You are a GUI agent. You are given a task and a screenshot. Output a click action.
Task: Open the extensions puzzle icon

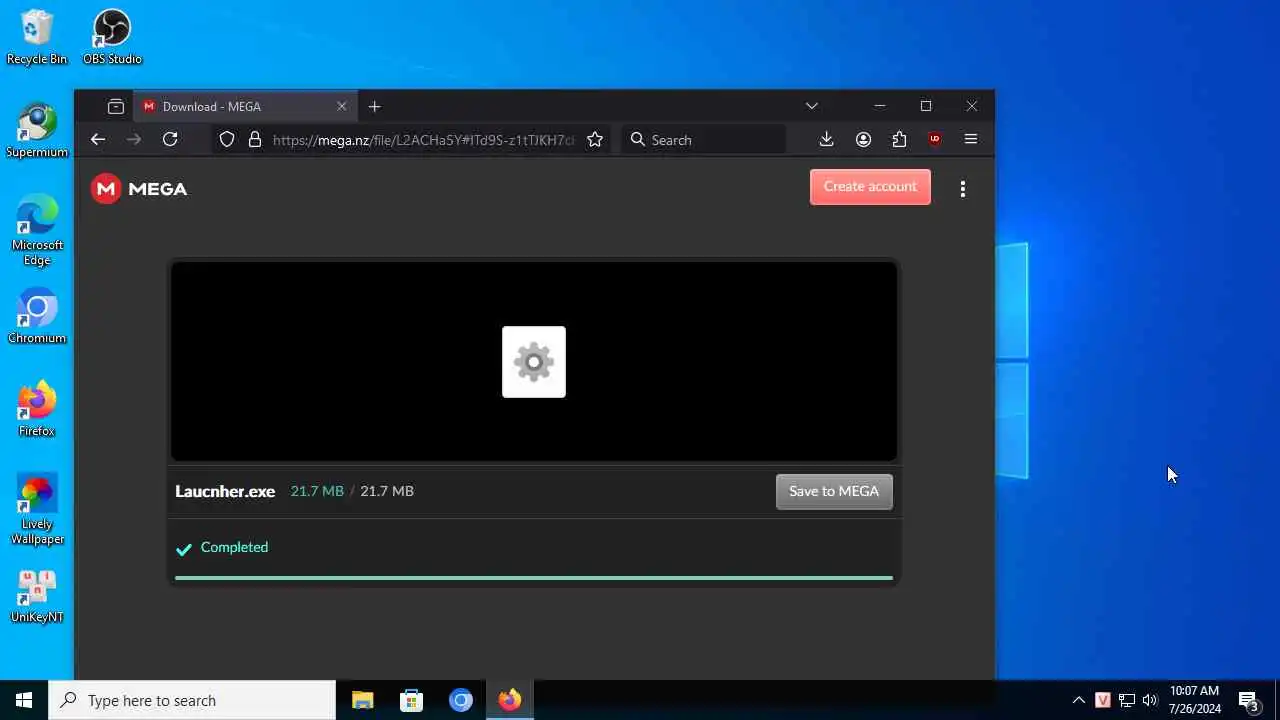pos(899,140)
